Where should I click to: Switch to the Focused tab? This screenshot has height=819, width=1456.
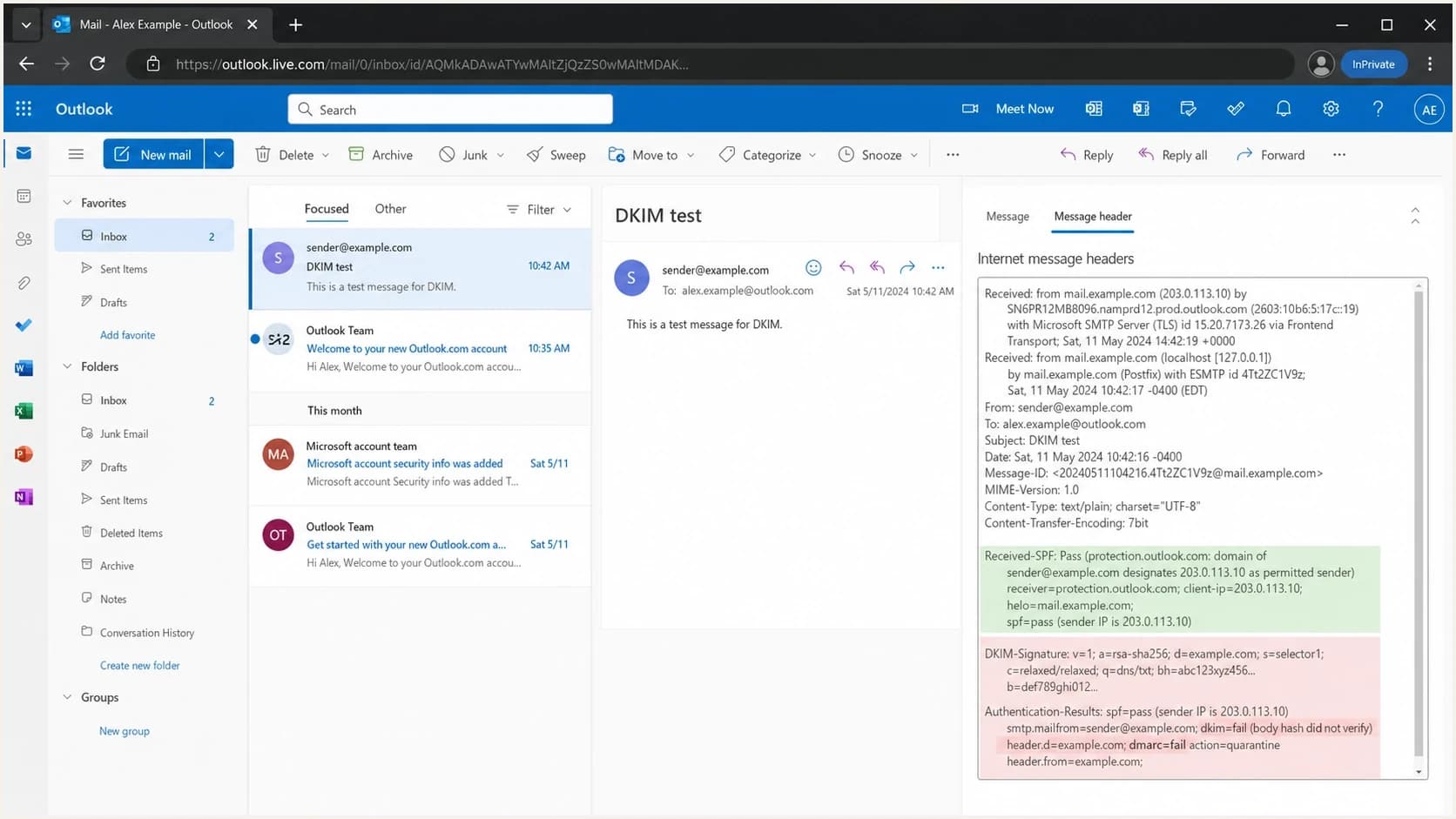327,209
